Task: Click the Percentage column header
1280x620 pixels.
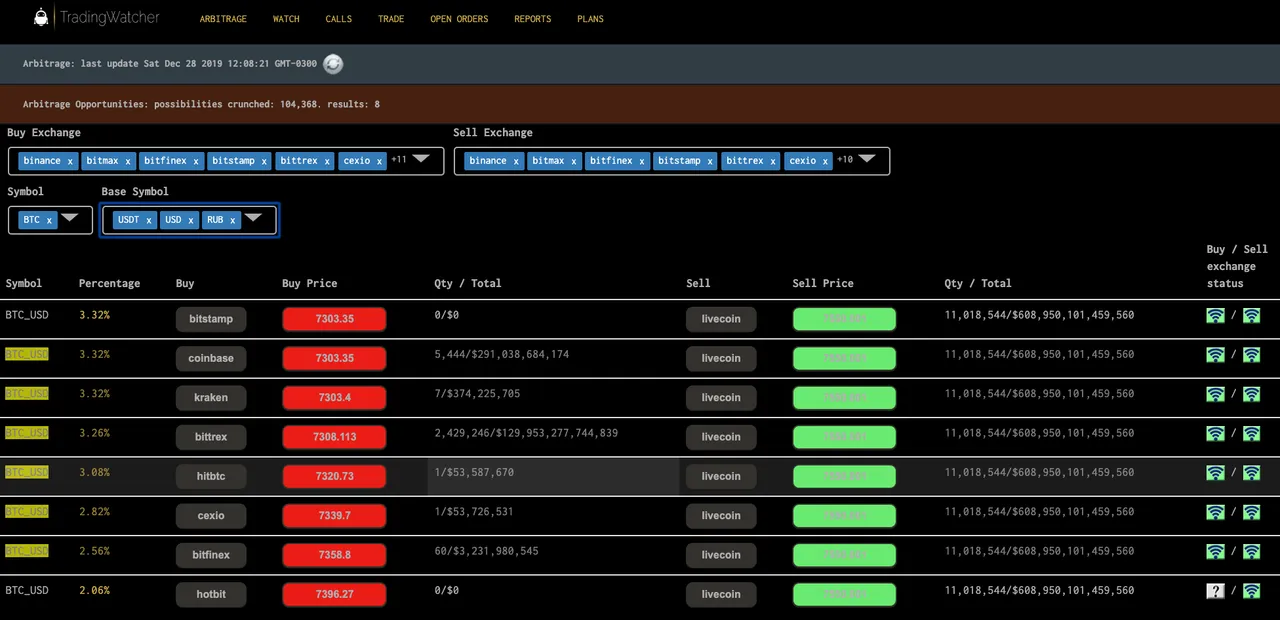Action: coord(109,283)
